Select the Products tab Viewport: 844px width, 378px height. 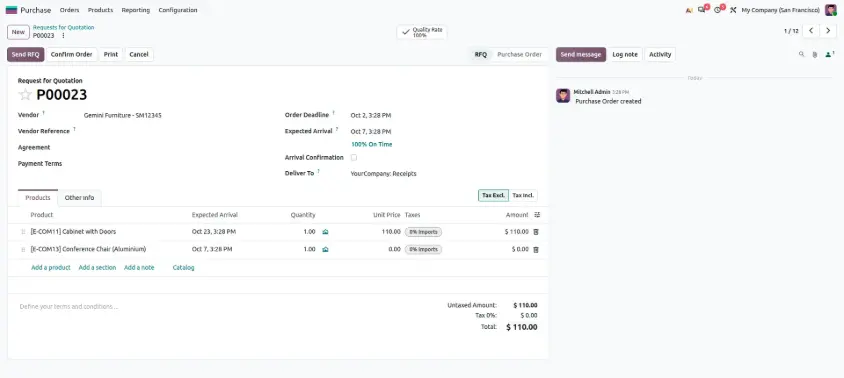38,198
